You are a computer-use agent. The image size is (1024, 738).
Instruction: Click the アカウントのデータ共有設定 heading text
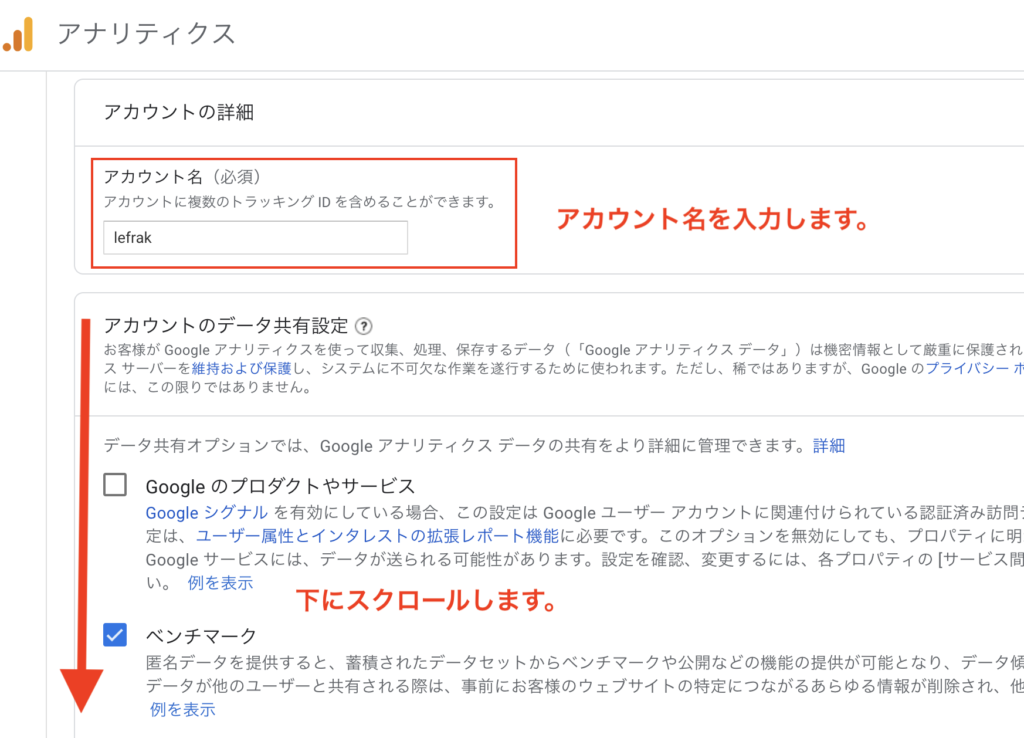[x=226, y=326]
